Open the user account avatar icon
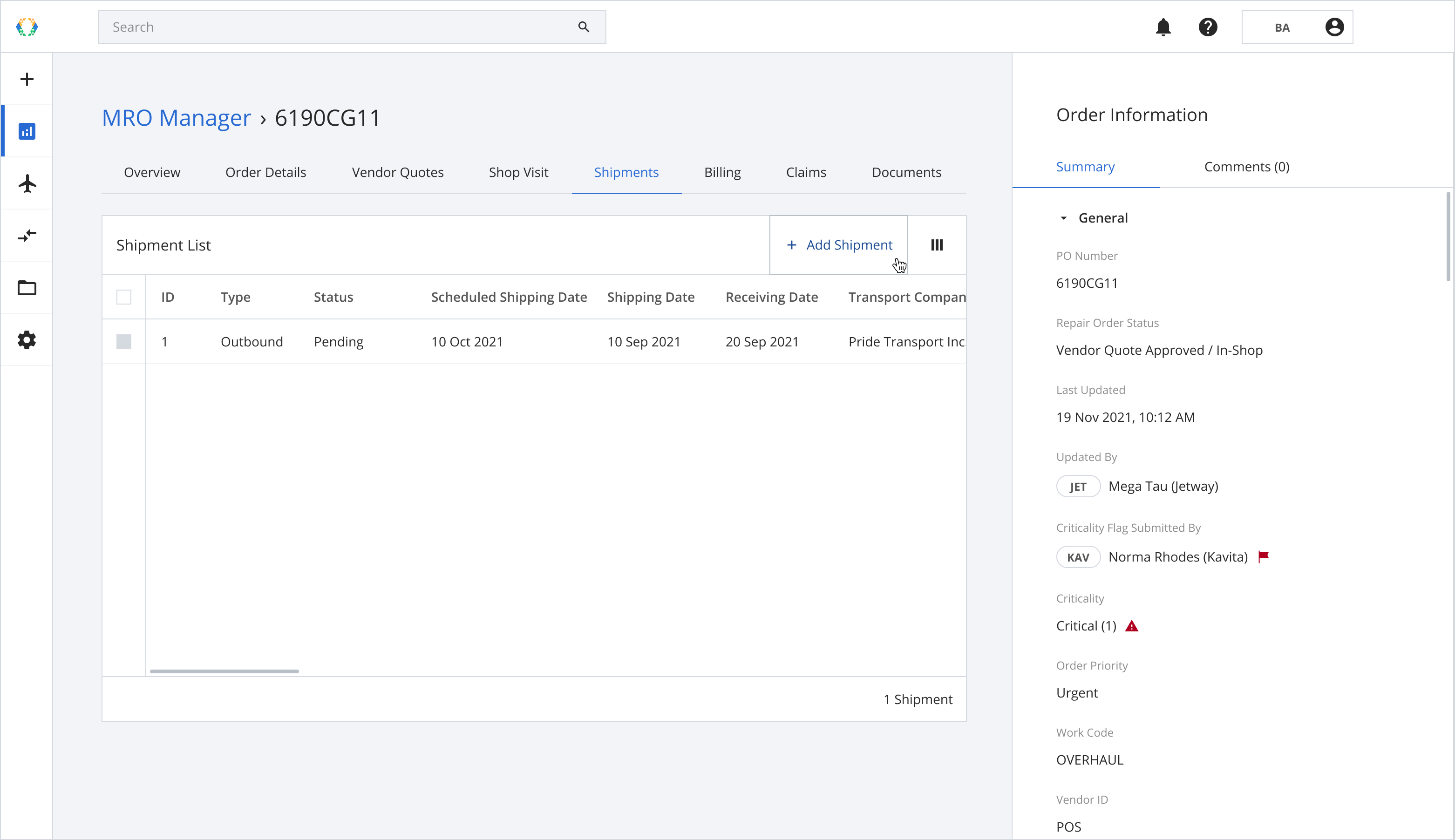The width and height of the screenshot is (1455, 840). 1334,27
